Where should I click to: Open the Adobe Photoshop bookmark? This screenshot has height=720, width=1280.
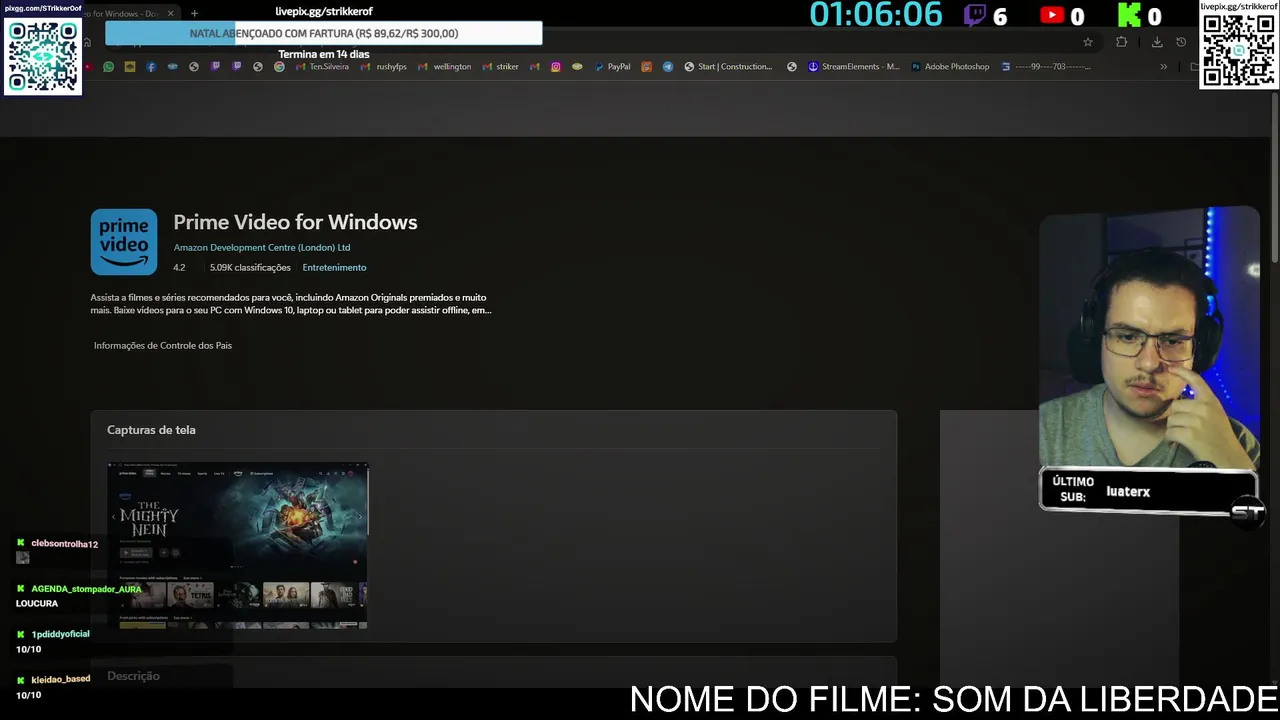click(x=950, y=67)
